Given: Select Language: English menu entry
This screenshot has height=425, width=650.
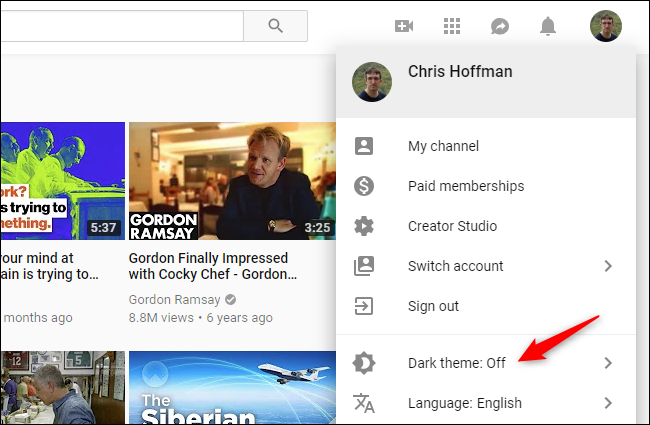Looking at the screenshot, I should point(486,403).
